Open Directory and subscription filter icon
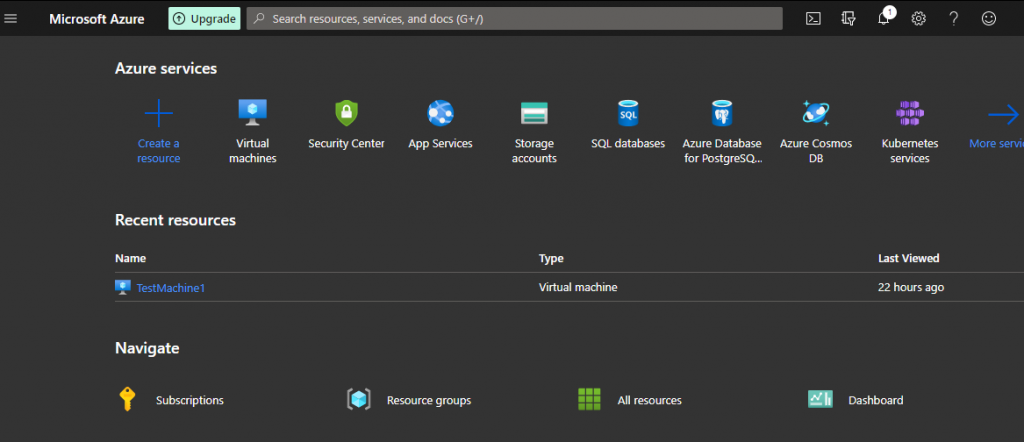Image resolution: width=1024 pixels, height=442 pixels. coord(849,18)
